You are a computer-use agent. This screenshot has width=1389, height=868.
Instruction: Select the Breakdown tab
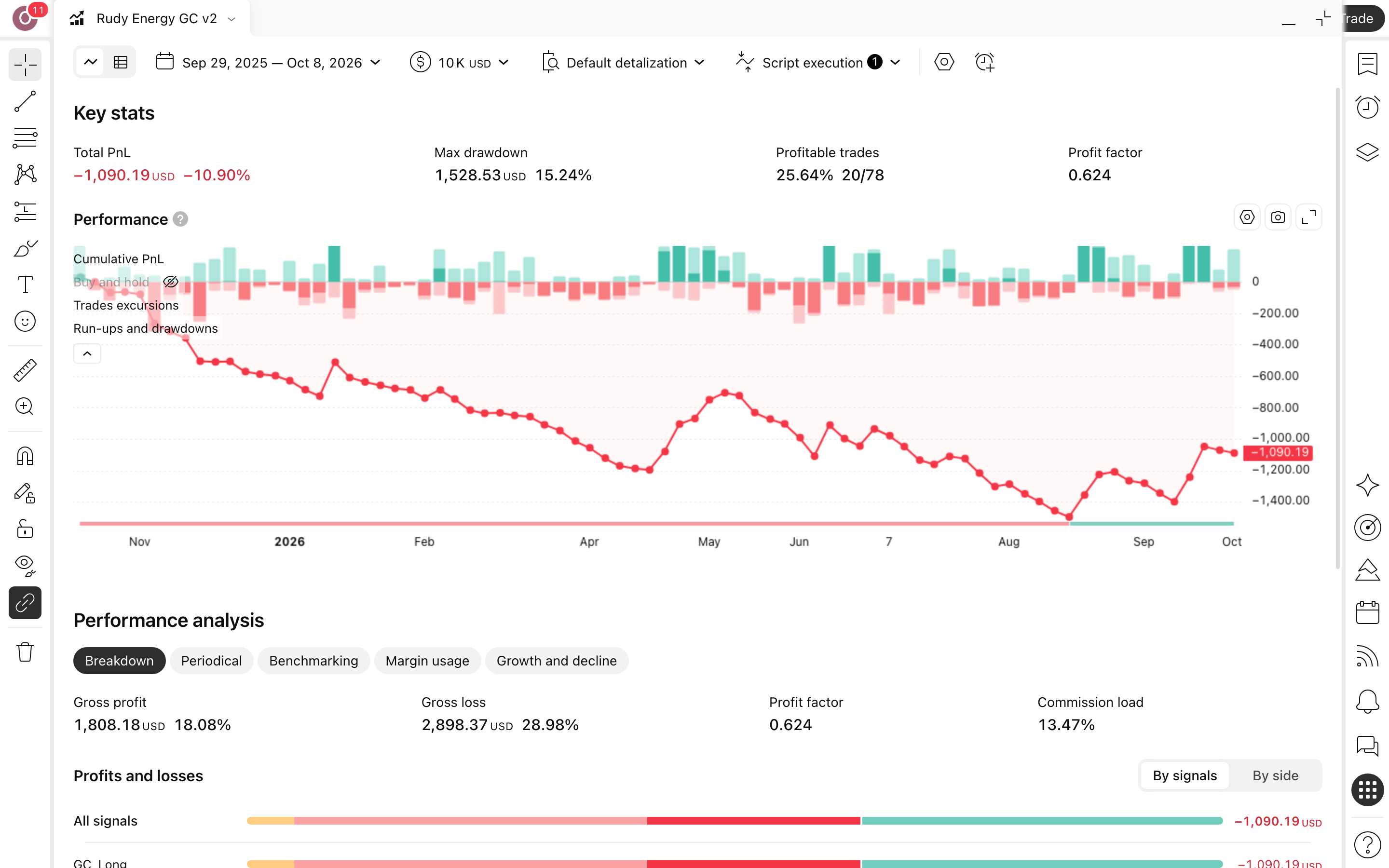120,661
